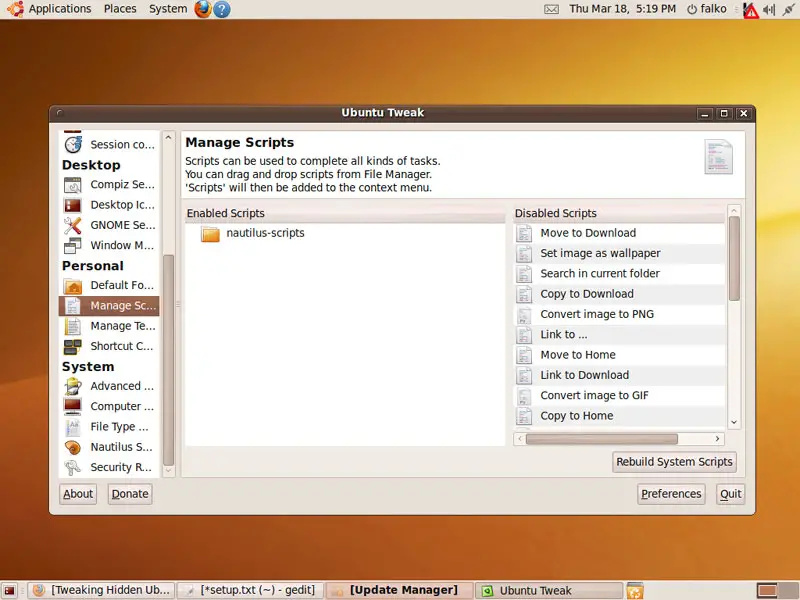Click the trash applet in bottom panel

coord(635,591)
